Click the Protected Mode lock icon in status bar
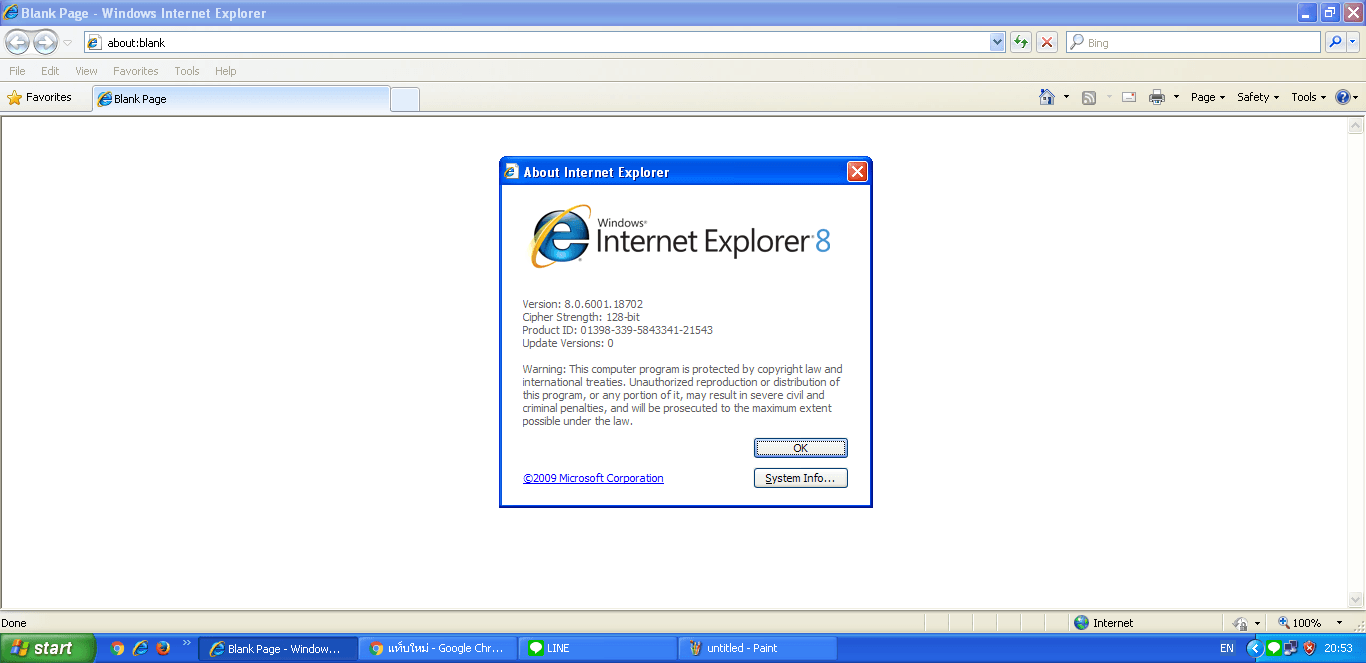Screen dimensions: 1366x663 point(1240,623)
